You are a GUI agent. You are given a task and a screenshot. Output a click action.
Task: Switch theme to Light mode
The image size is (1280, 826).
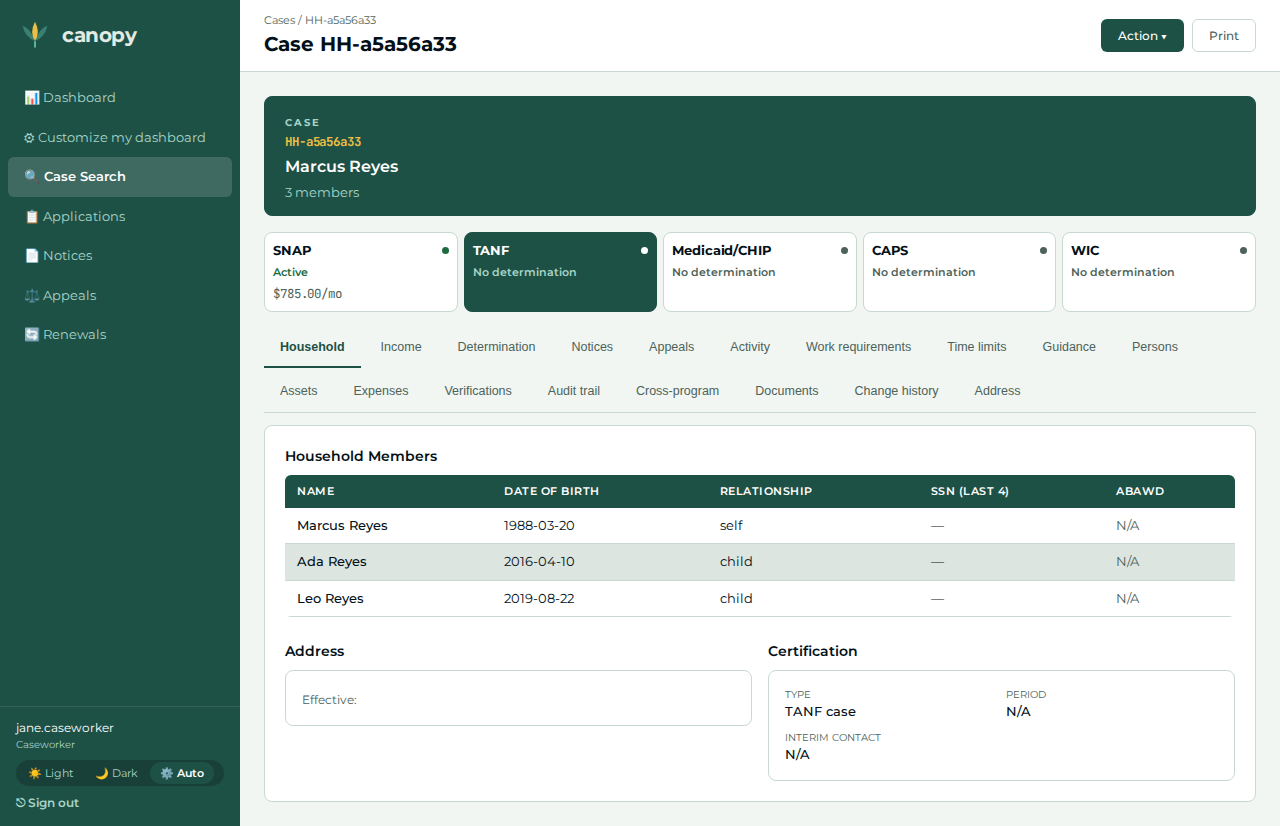(51, 773)
